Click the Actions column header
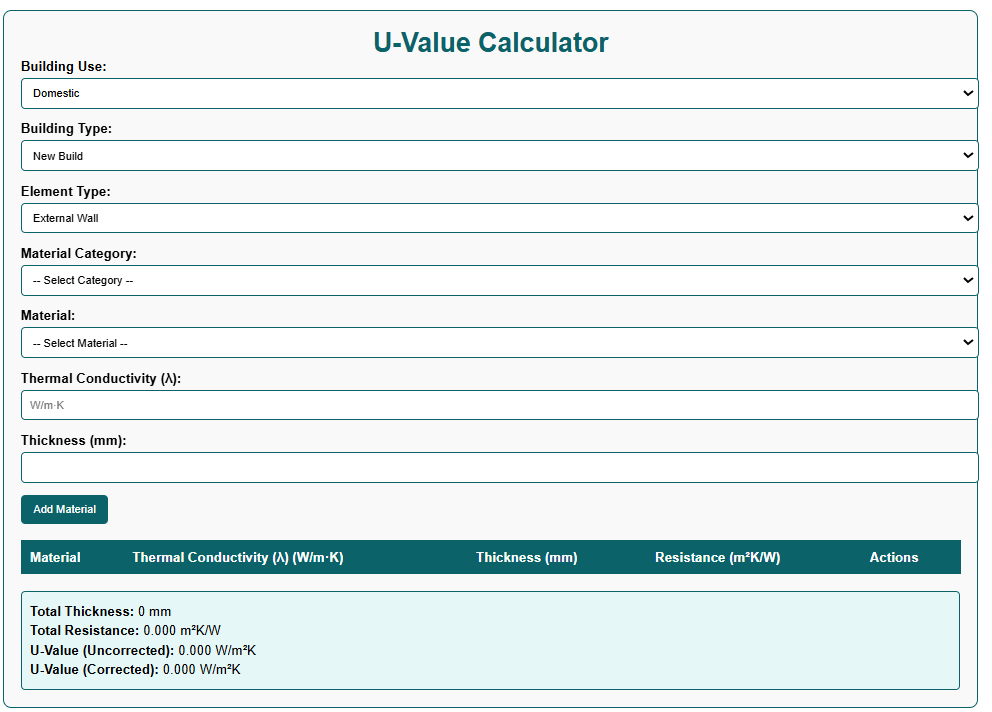 click(893, 557)
